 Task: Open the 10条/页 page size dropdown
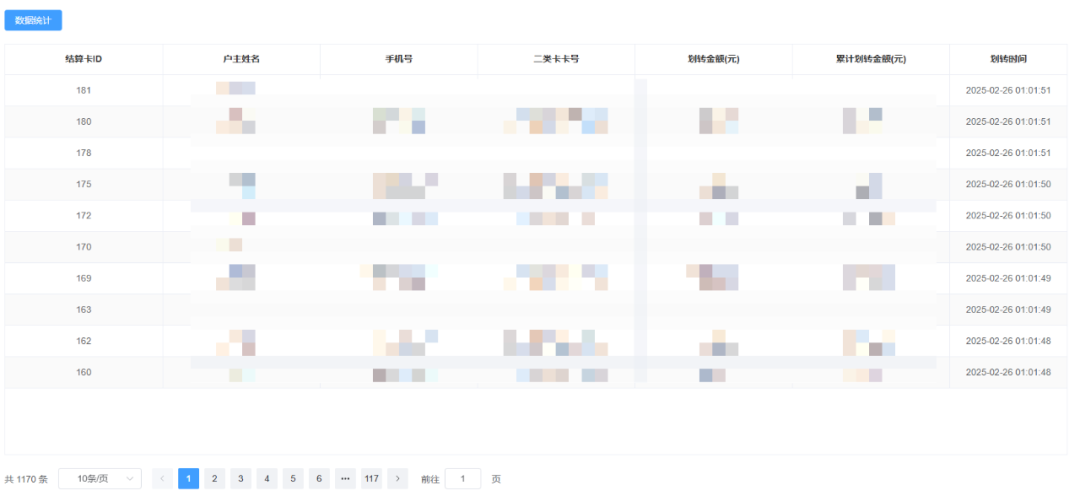100,479
